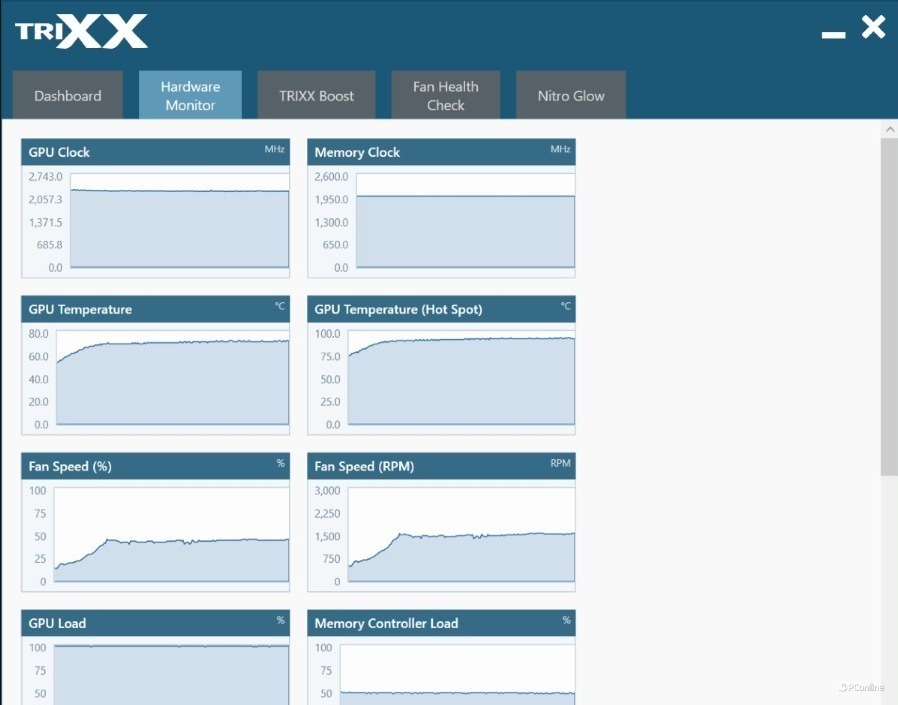This screenshot has width=898, height=705.
Task: Click the 100.0 Hot Spot axis value
Action: coord(328,333)
